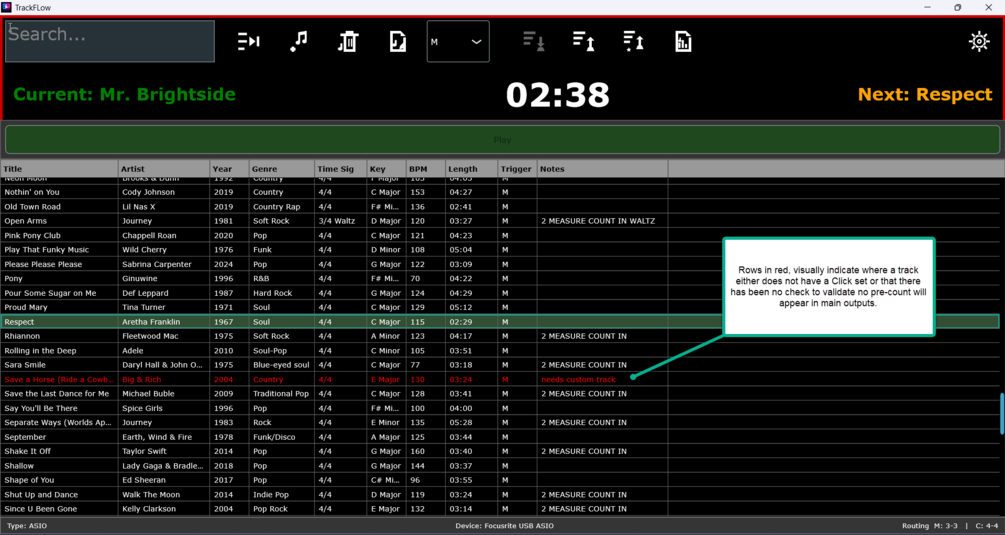
Task: Click the add music track icon
Action: [x=299, y=42]
